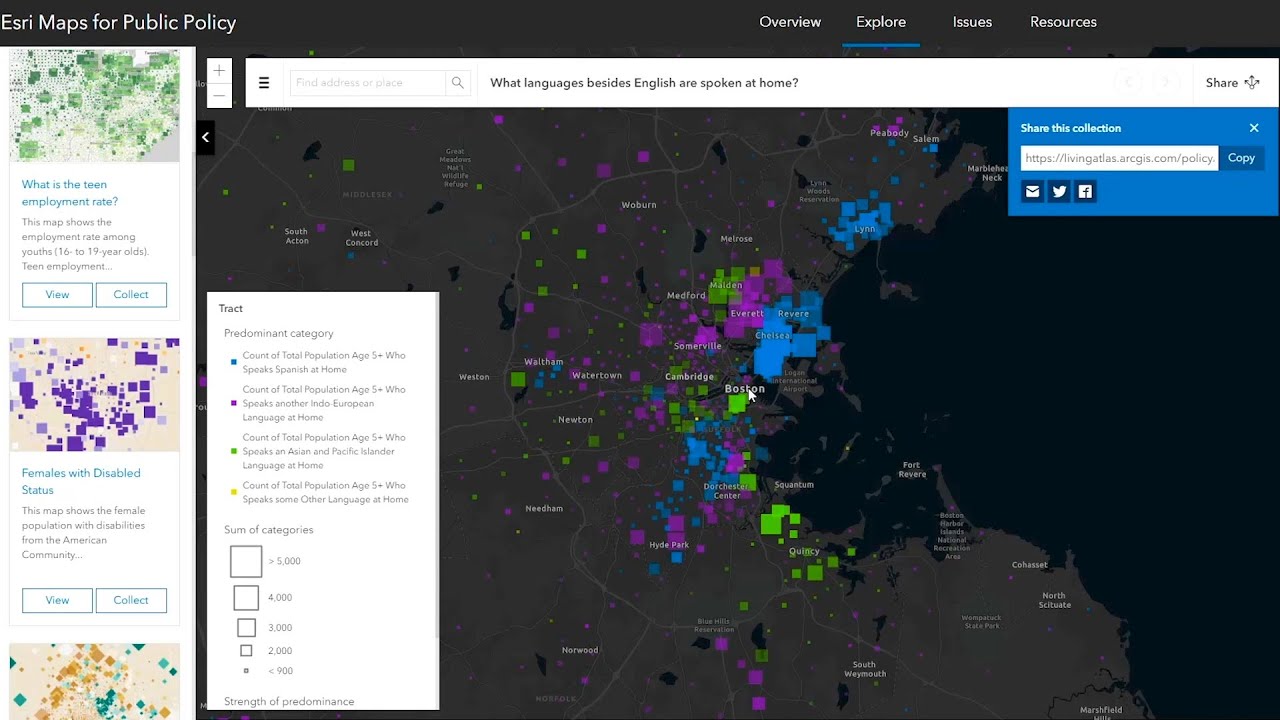Screen dimensions: 1280x720
Task: Click the Cambridge label on the map
Action: [690, 377]
